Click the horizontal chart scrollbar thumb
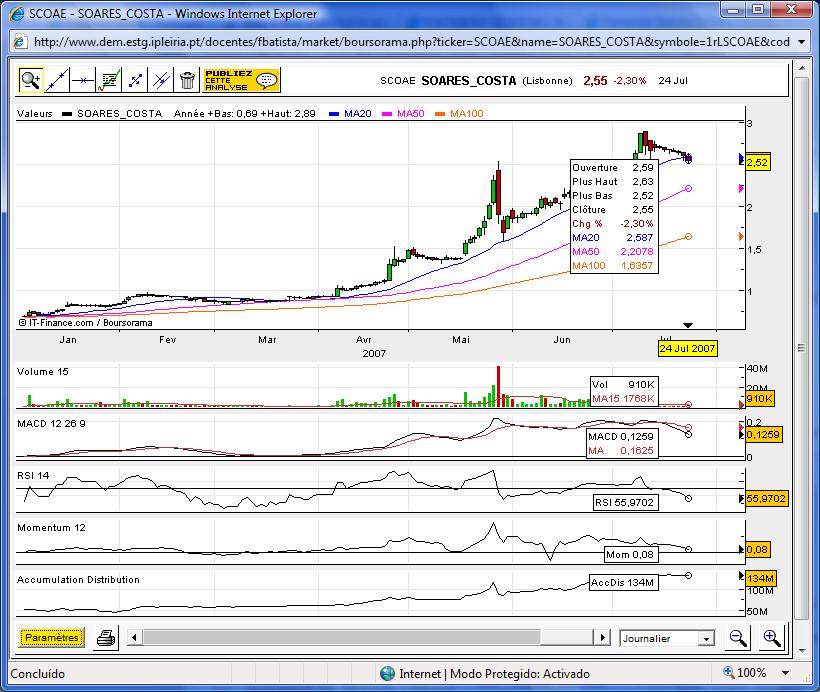 (341, 638)
